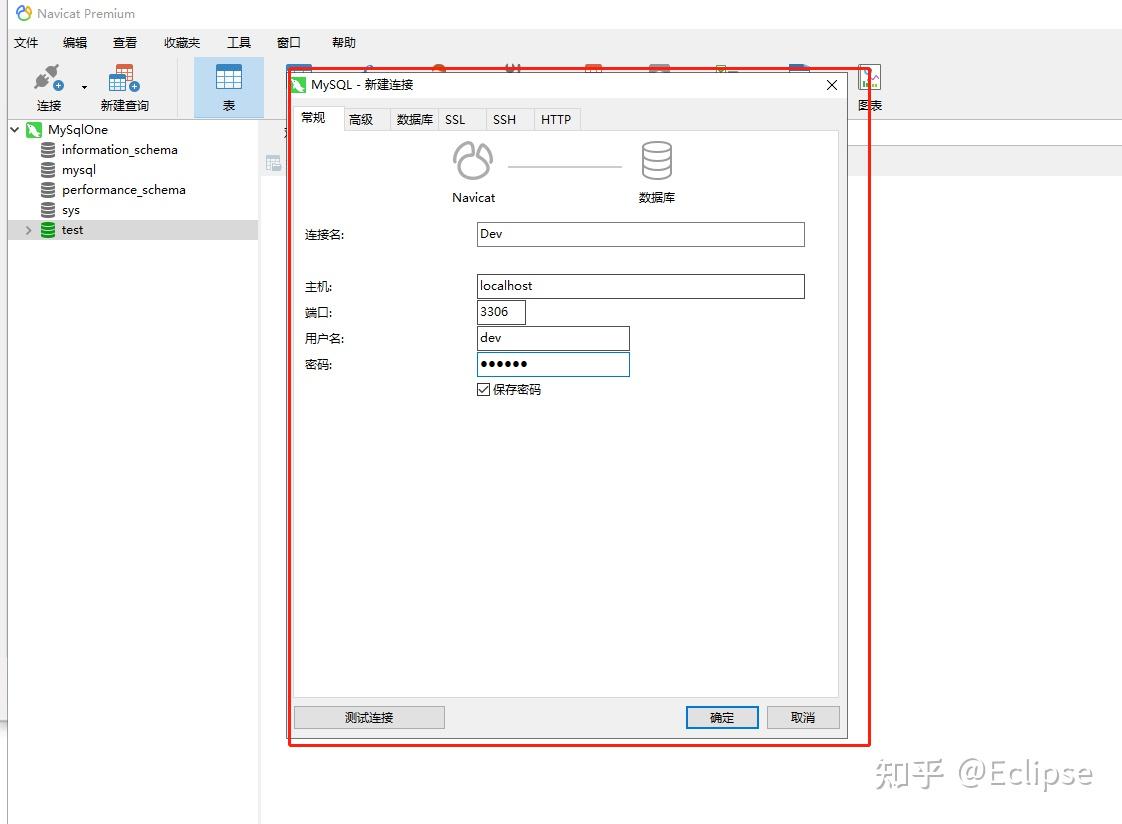The image size is (1122, 824).
Task: Click the MySQL dialog title icon
Action: coord(298,85)
